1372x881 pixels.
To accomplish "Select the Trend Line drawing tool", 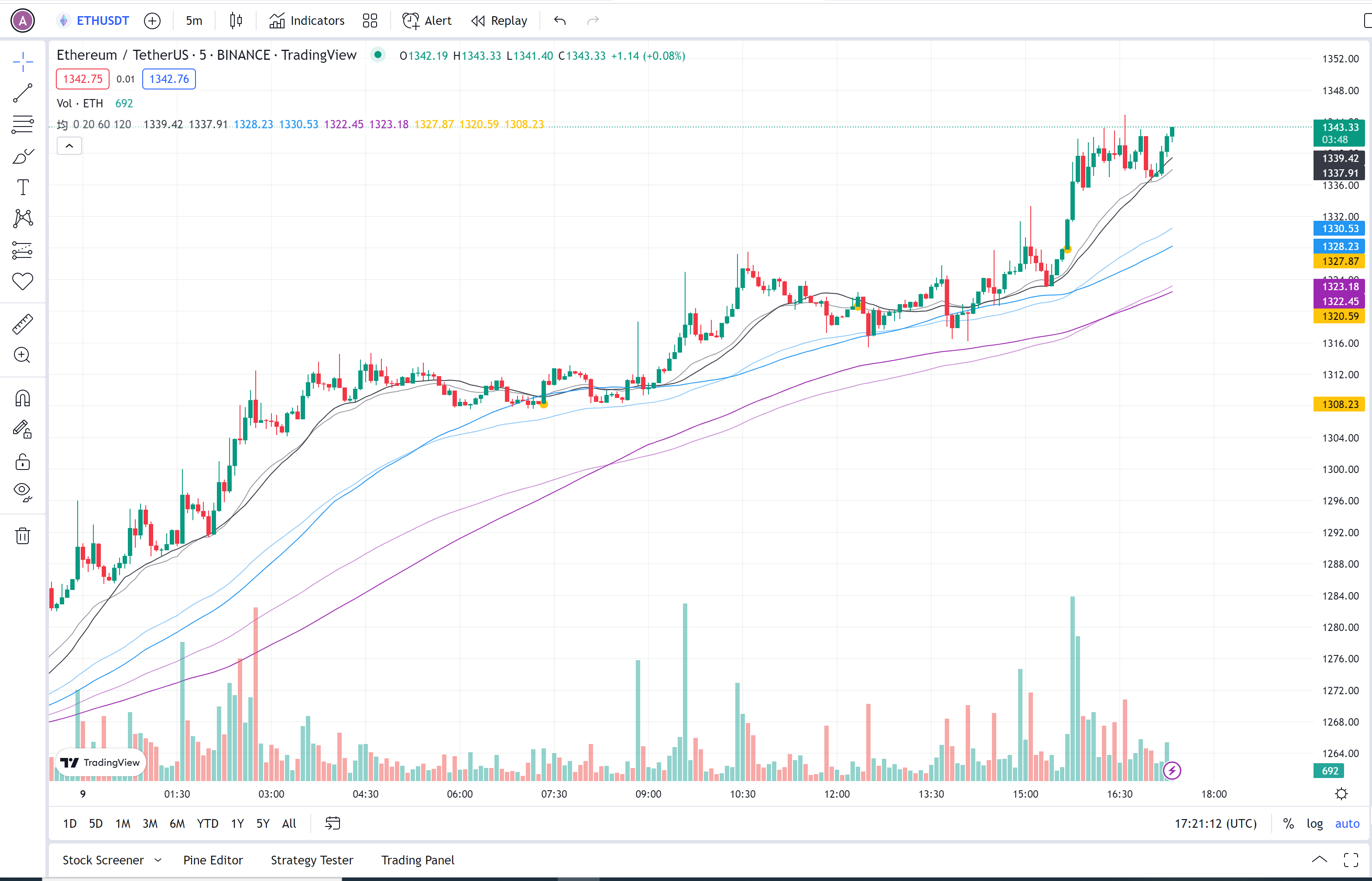I will pos(23,93).
